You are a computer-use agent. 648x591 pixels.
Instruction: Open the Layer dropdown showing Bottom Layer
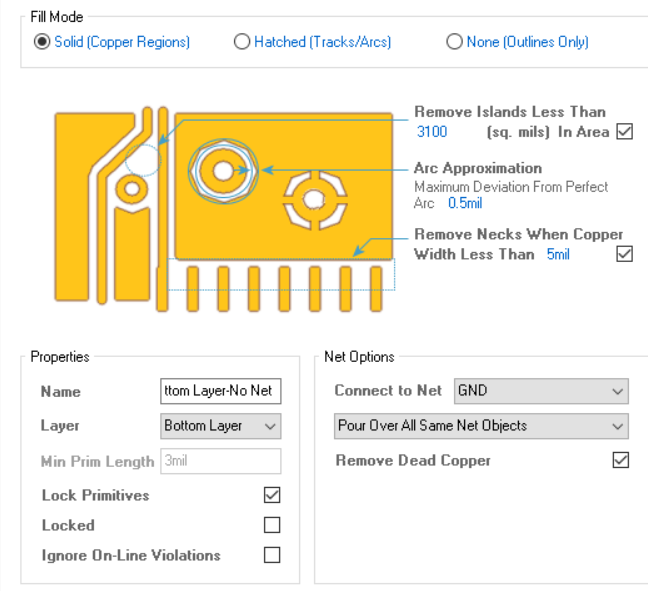click(x=221, y=426)
